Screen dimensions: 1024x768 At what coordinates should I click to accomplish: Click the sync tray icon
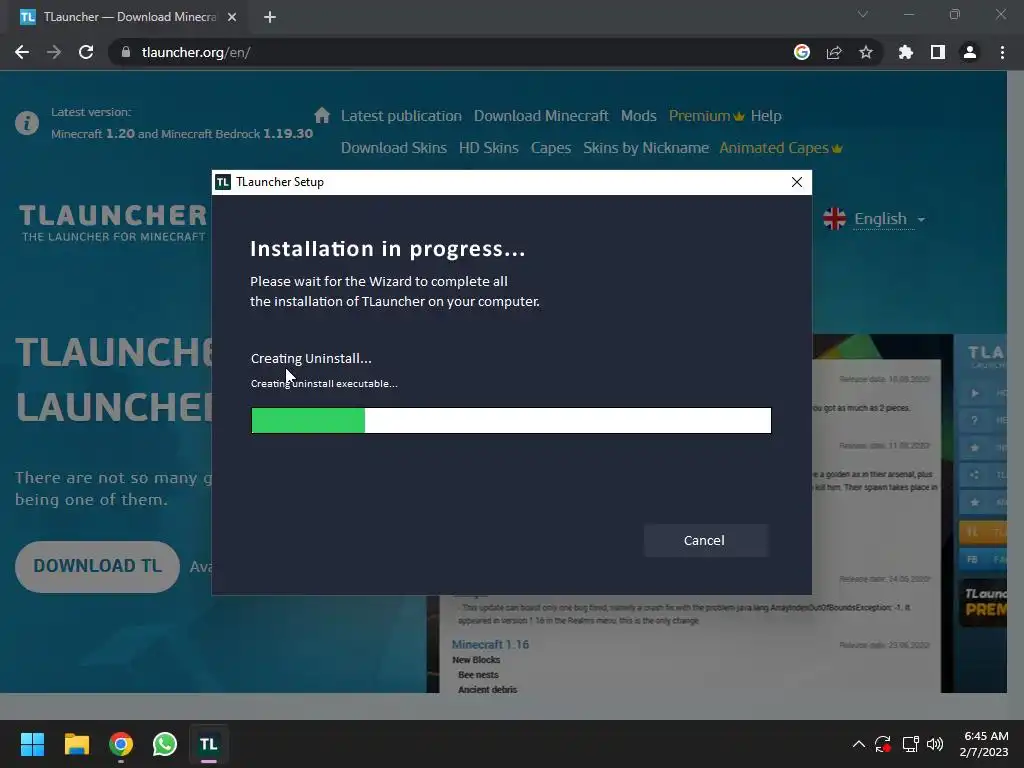883,744
